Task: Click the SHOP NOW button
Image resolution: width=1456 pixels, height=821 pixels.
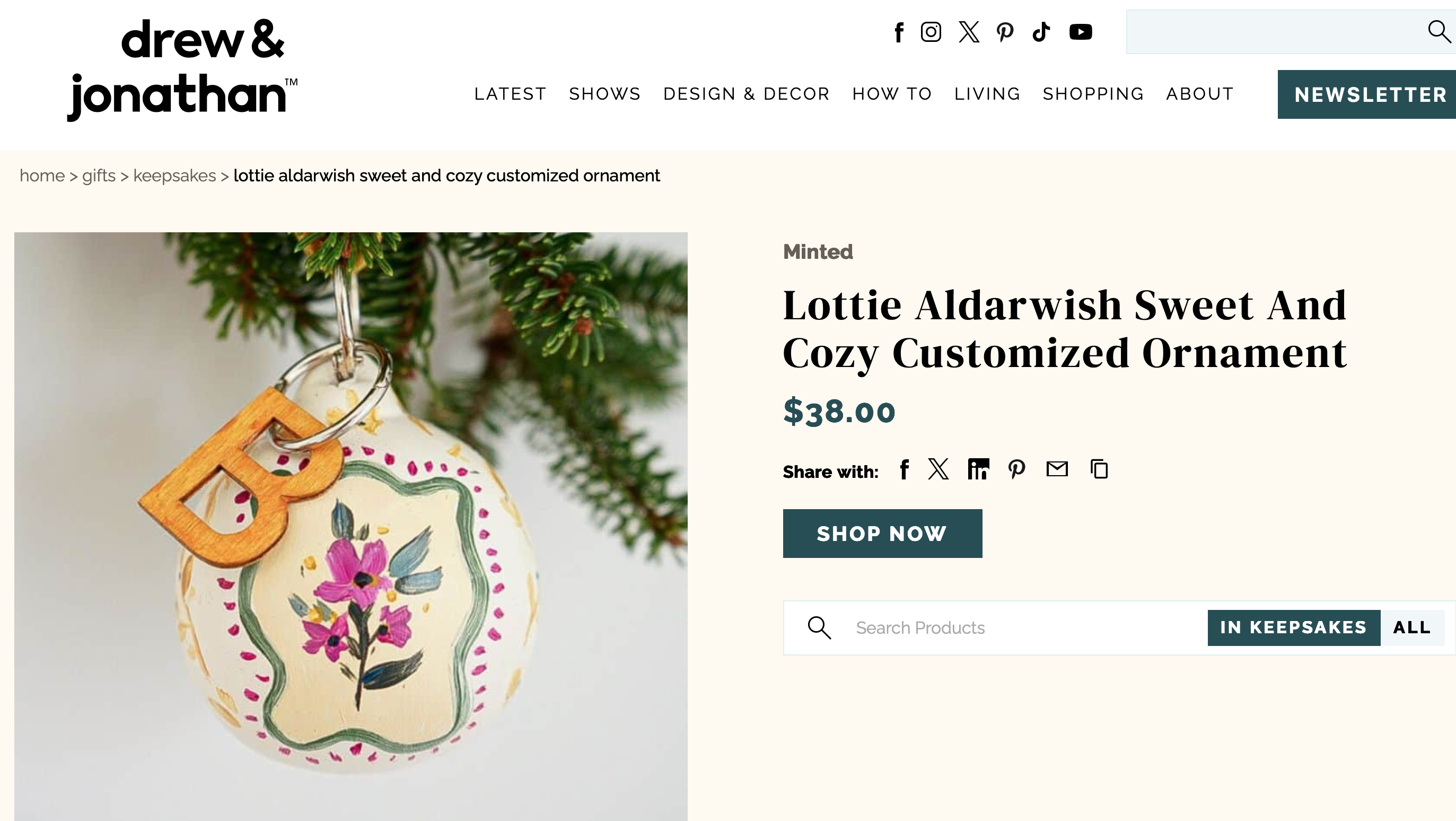Action: point(882,534)
